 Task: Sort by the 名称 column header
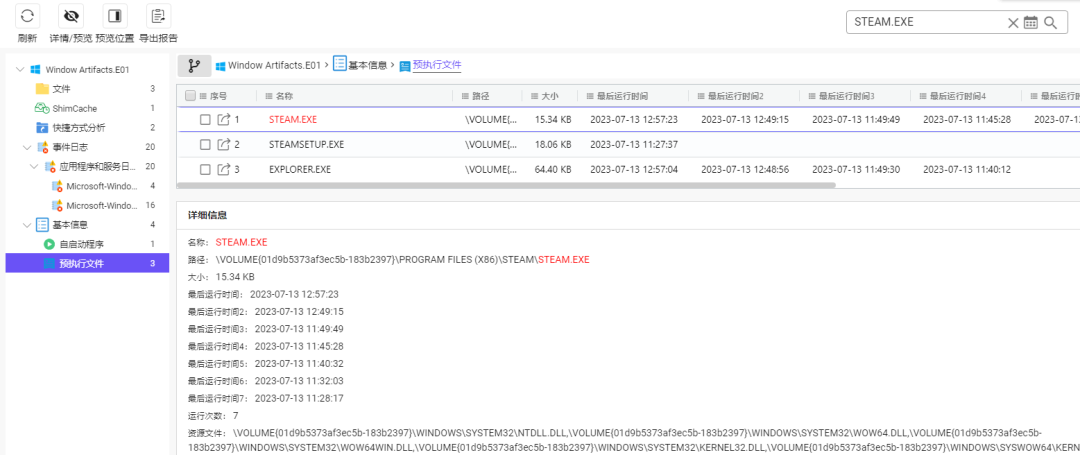coord(284,96)
